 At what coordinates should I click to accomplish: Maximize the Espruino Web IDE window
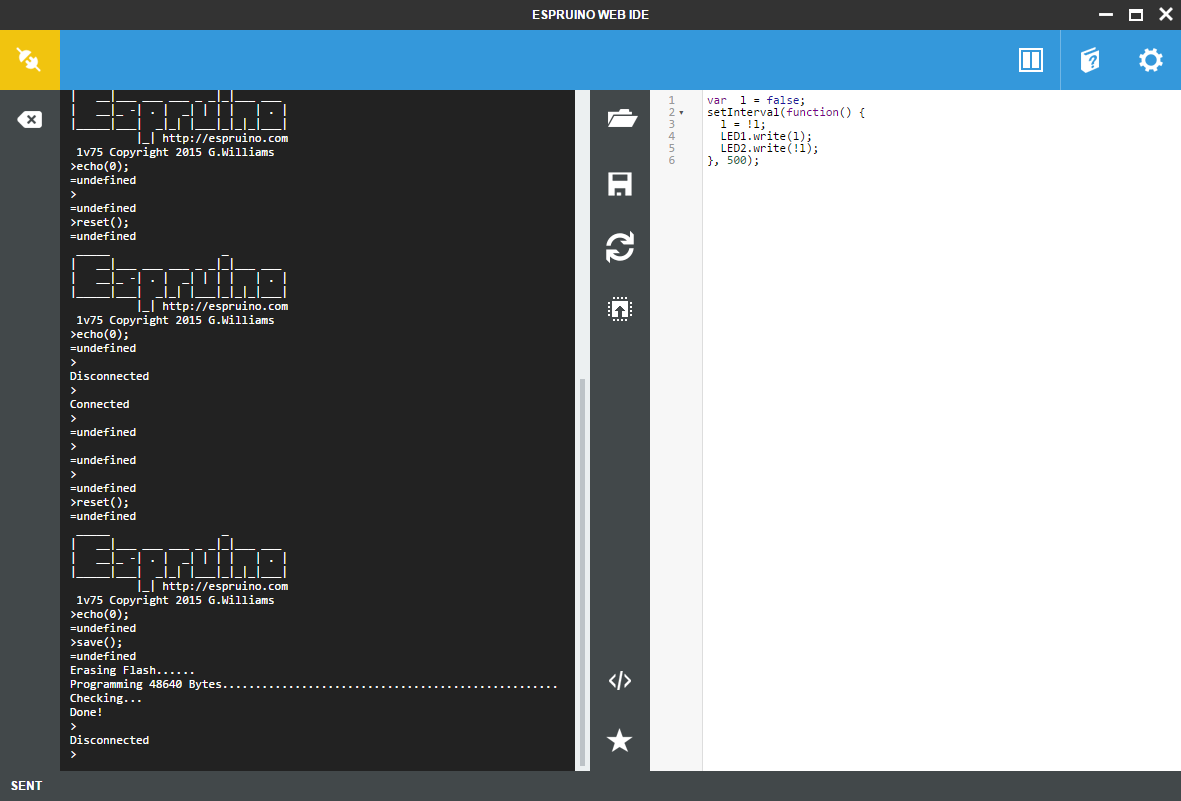pyautogui.click(x=1135, y=14)
